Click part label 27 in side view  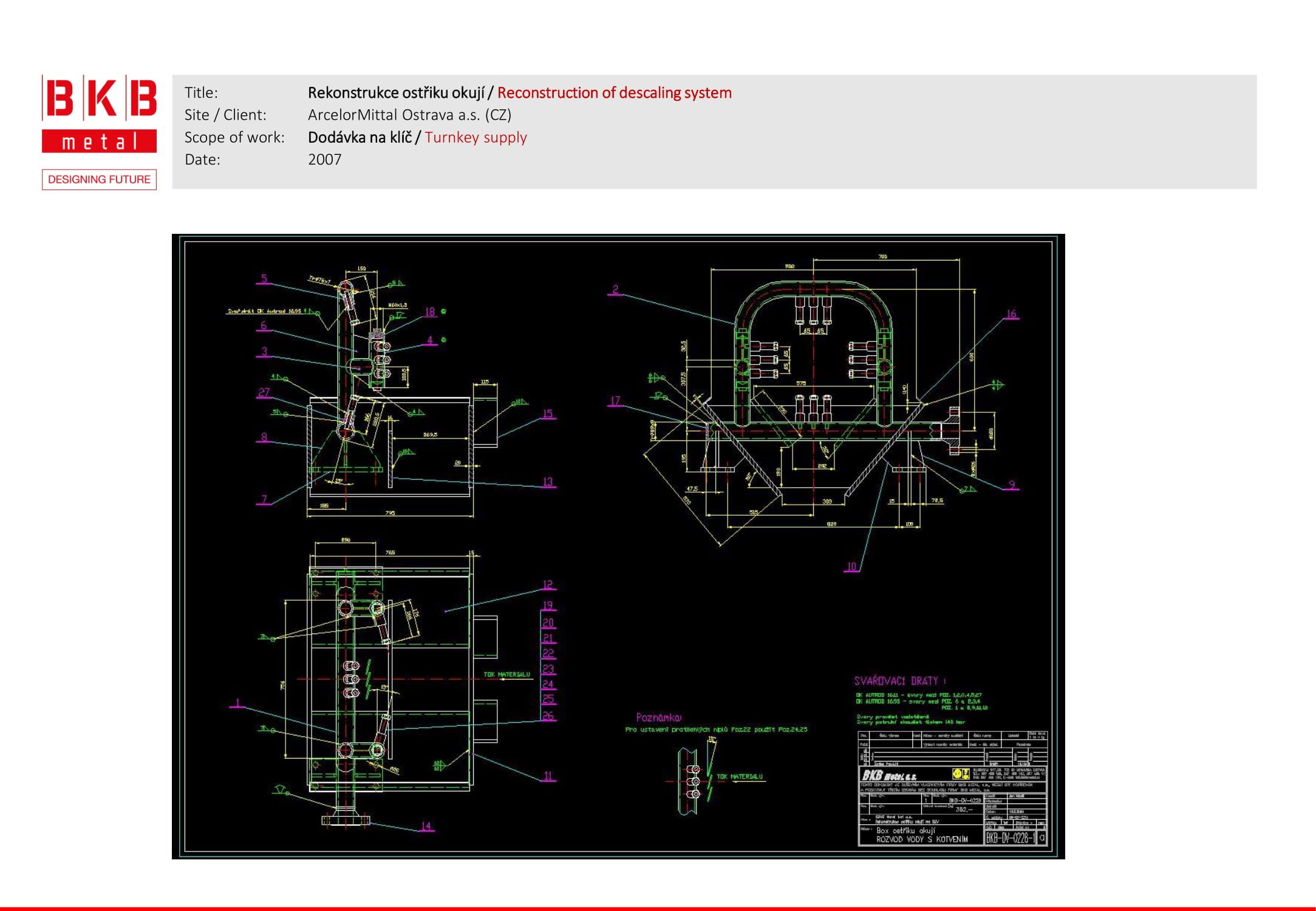point(264,392)
